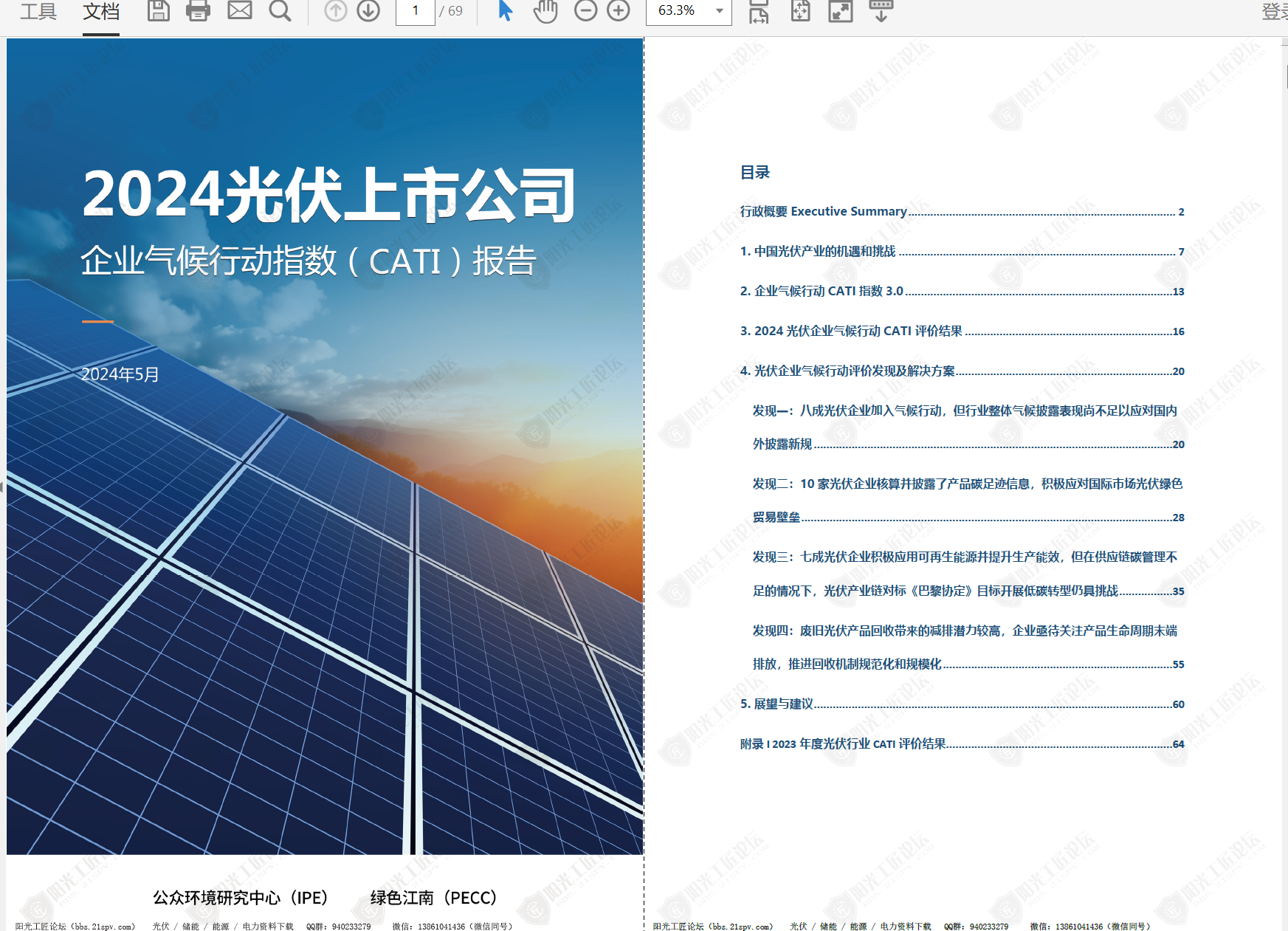The image size is (1288, 931).
Task: Select the arrow selection tool
Action: click(506, 10)
